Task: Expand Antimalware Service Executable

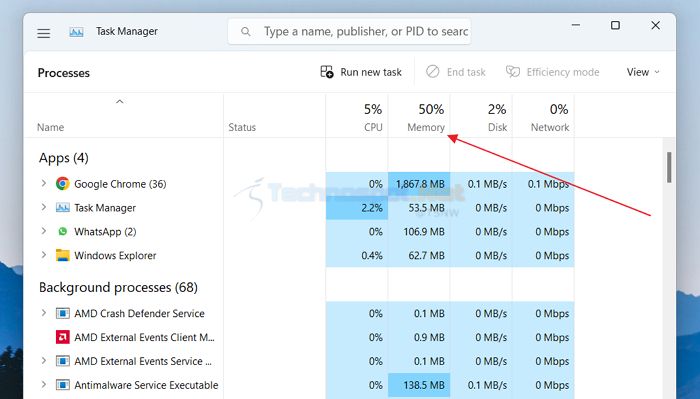Action: tap(44, 384)
